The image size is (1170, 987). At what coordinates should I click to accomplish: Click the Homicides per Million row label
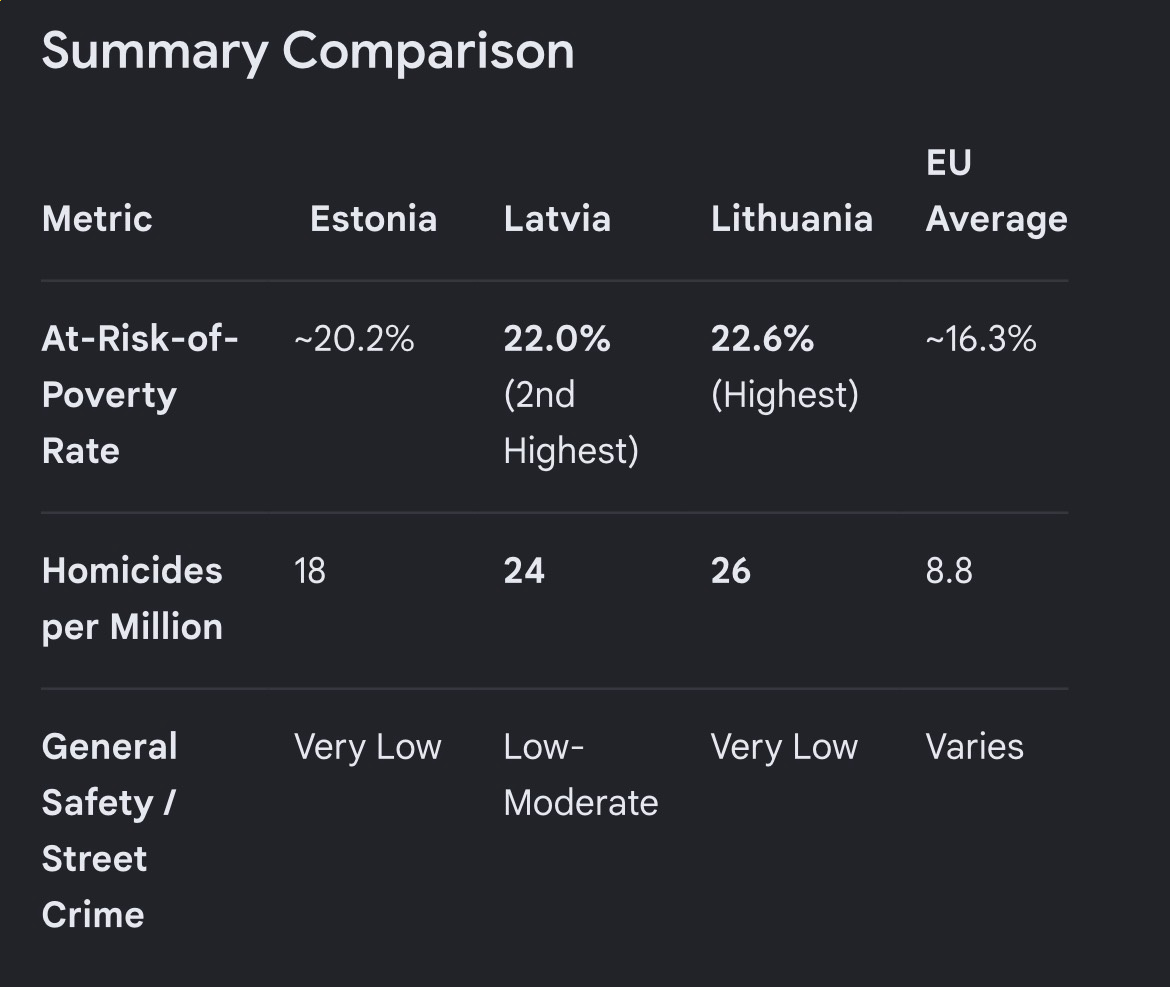click(132, 599)
